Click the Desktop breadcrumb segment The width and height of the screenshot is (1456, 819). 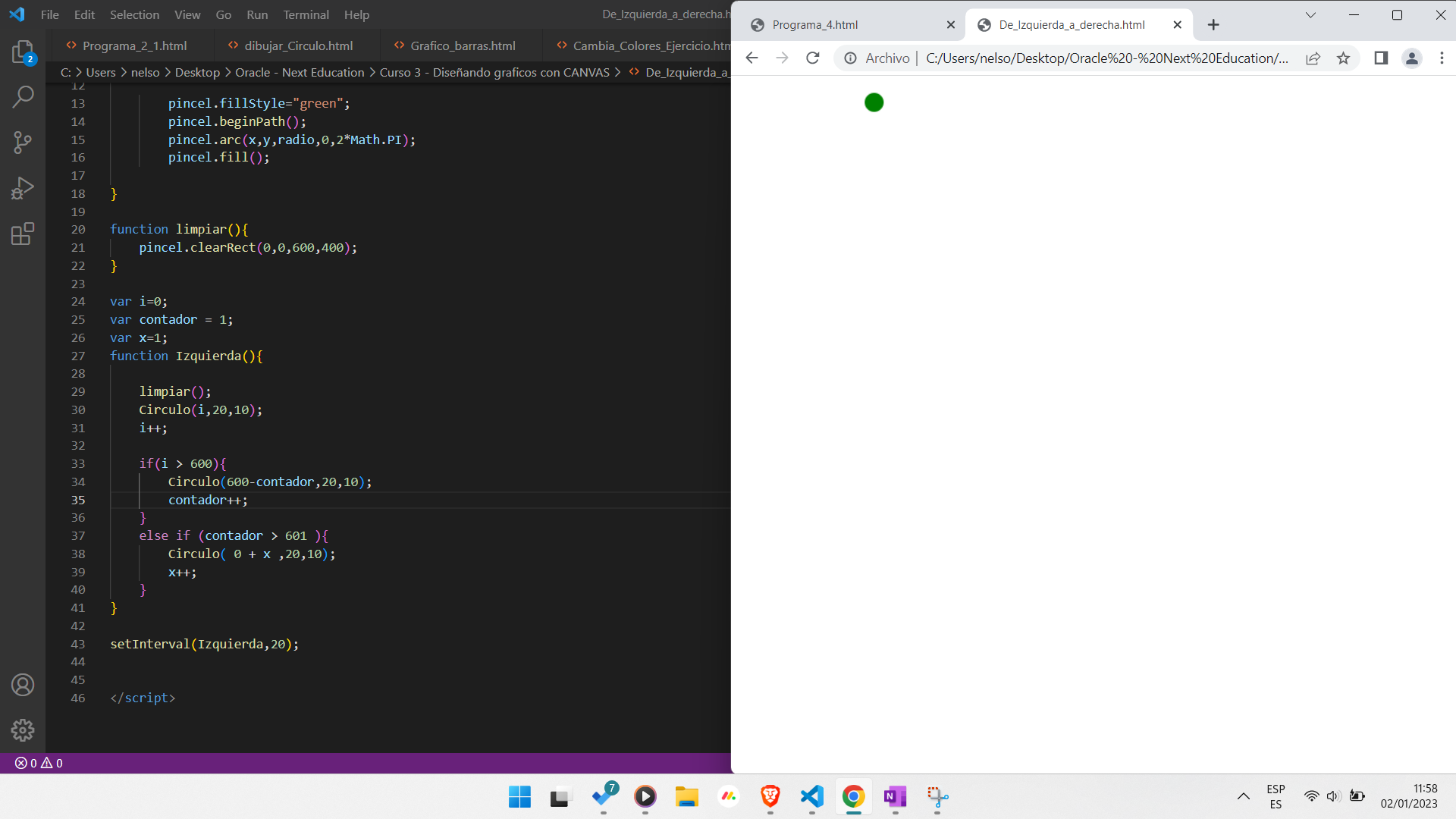(x=197, y=72)
